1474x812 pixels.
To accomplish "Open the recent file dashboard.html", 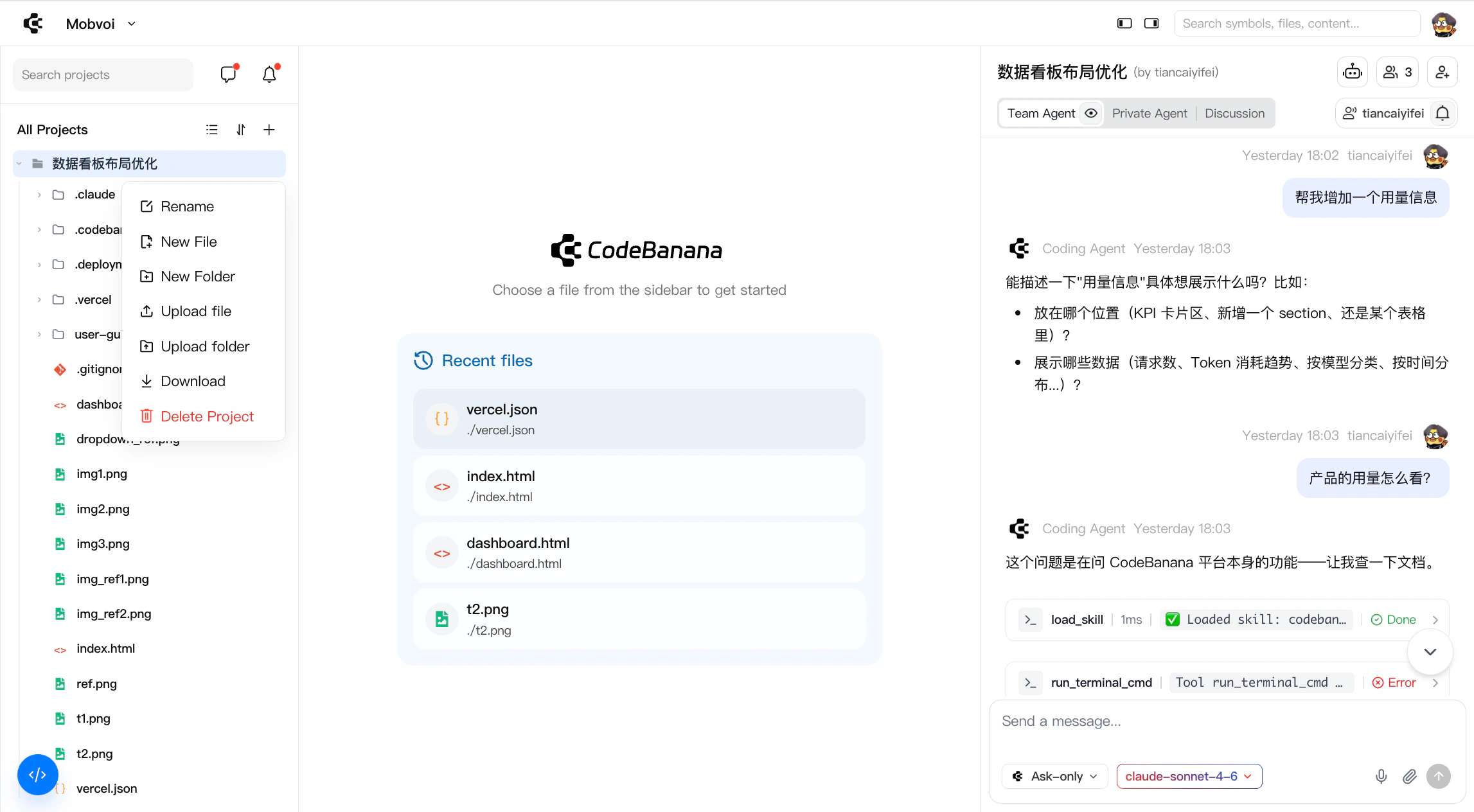I will [x=639, y=552].
